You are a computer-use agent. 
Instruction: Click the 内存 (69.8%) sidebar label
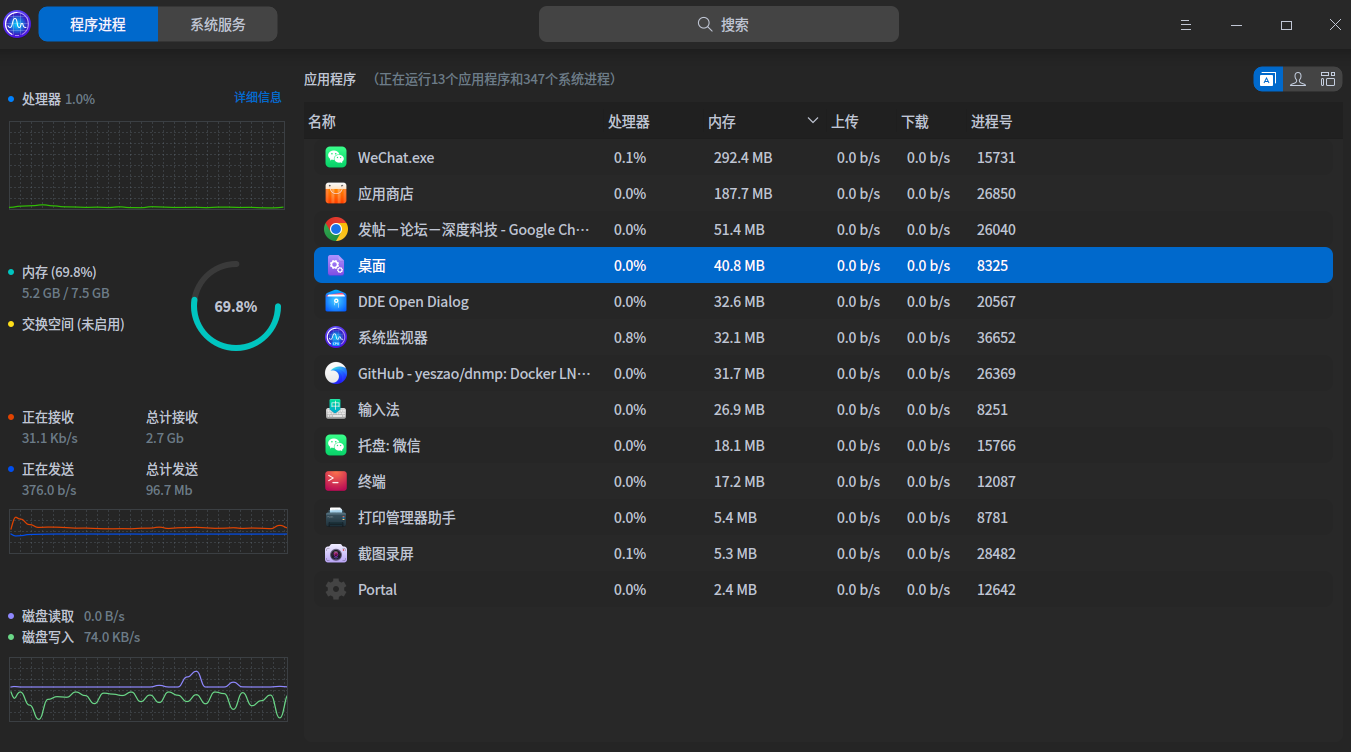tap(59, 272)
